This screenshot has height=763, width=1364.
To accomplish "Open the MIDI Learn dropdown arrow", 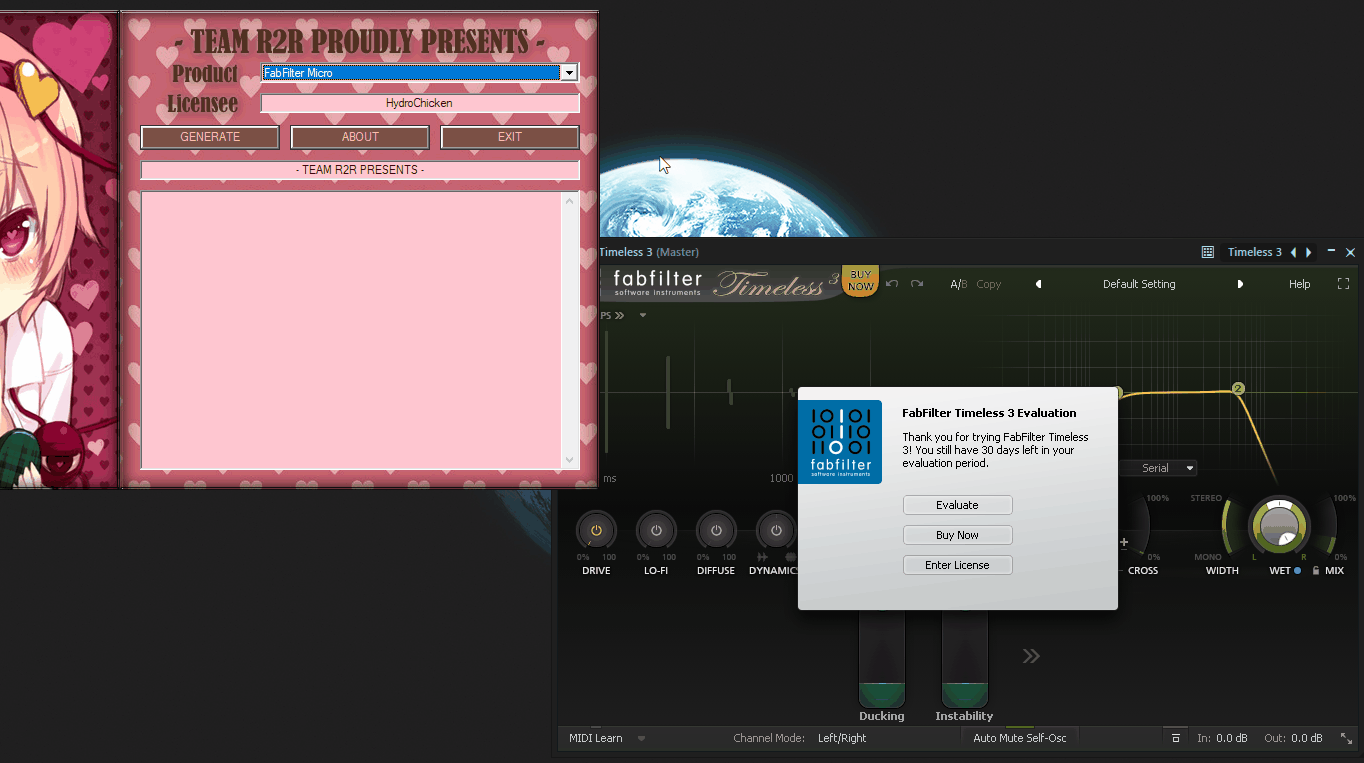I will point(641,739).
